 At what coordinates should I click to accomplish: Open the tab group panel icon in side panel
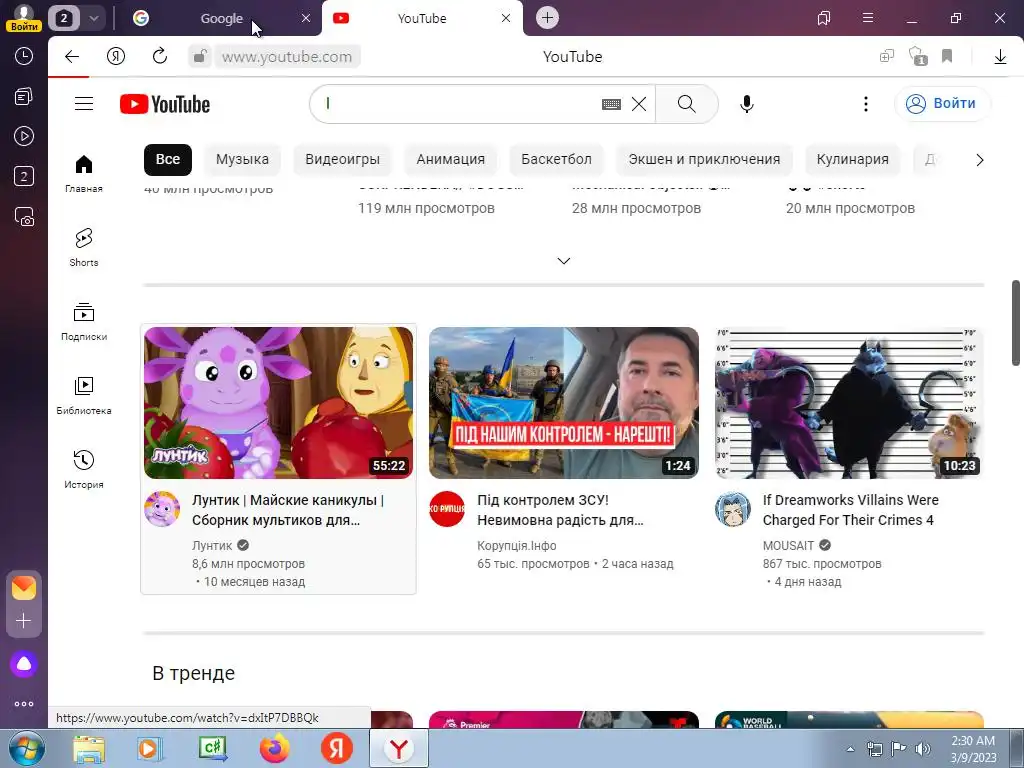point(24,176)
